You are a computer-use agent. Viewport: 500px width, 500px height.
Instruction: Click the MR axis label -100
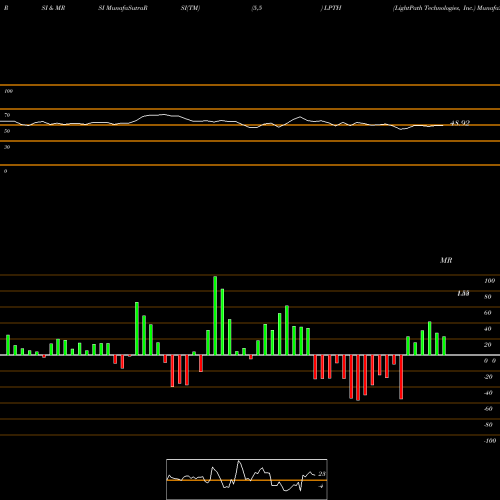pyautogui.click(x=490, y=441)
